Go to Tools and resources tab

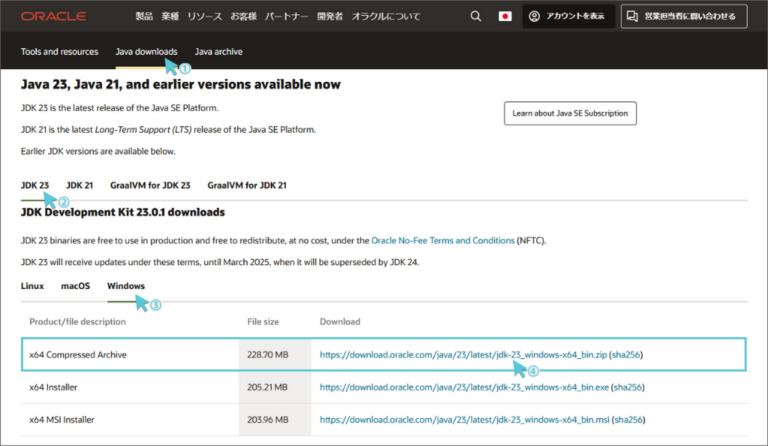(x=60, y=52)
